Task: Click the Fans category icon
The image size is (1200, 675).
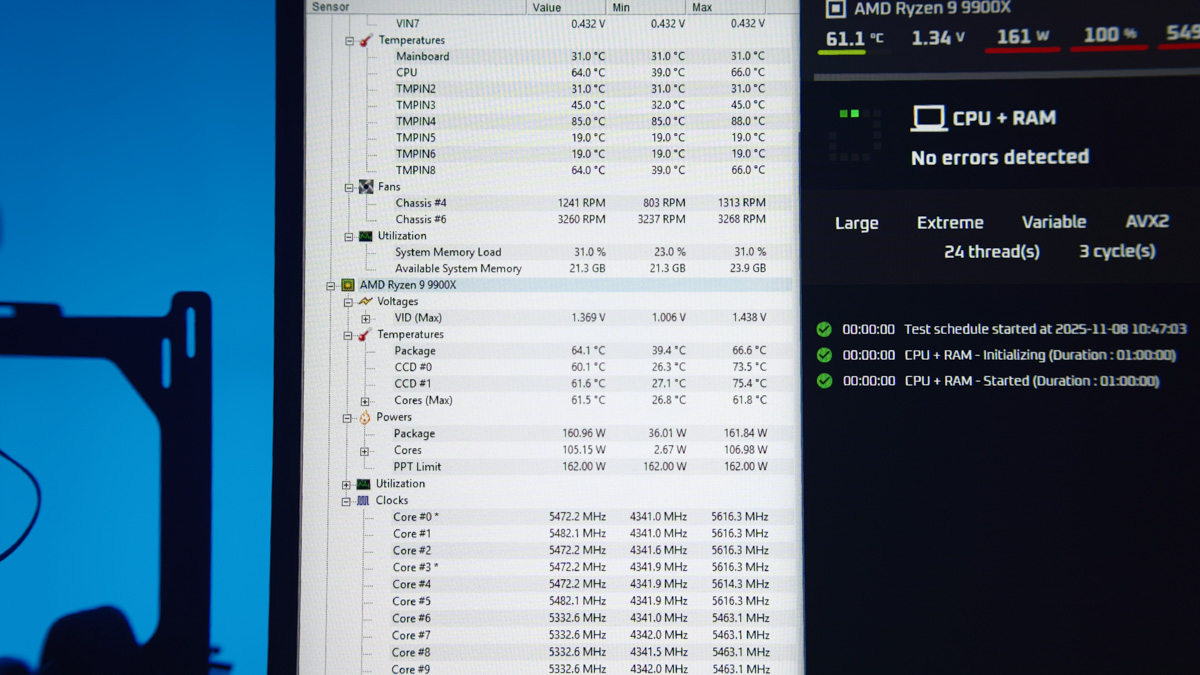Action: point(366,187)
